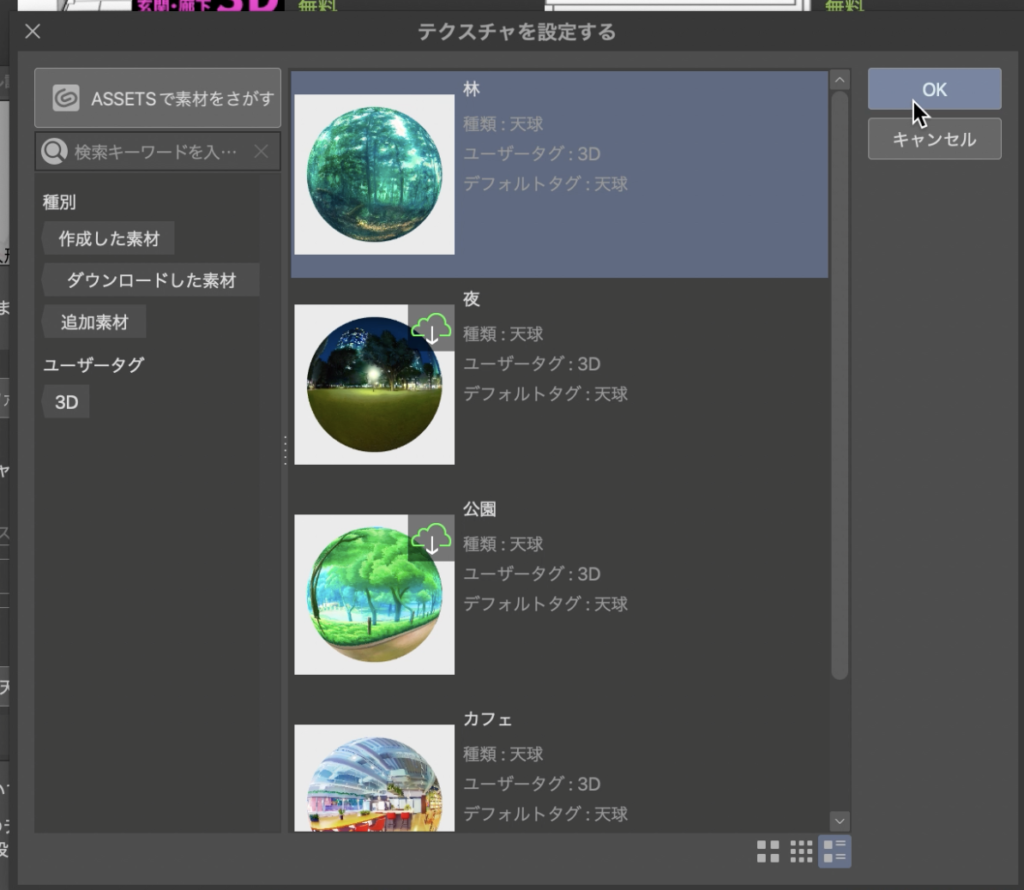Toggle the 3D user tag filter
This screenshot has height=890, width=1024.
tap(66, 402)
